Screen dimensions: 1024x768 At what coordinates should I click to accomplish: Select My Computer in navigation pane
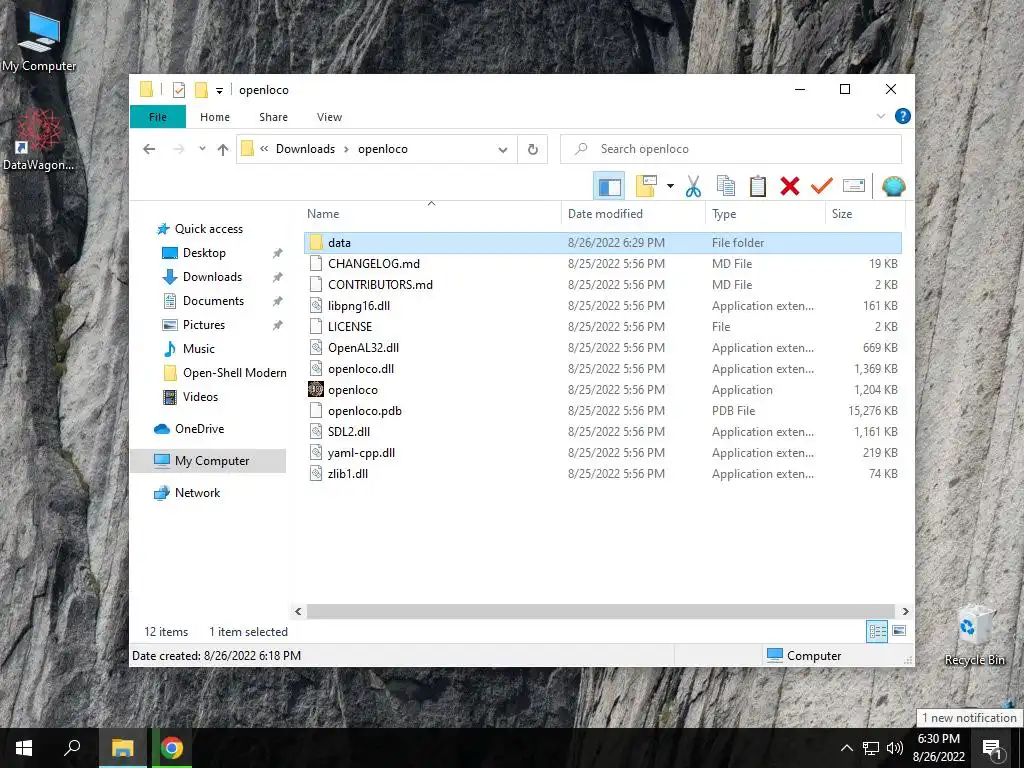point(208,461)
